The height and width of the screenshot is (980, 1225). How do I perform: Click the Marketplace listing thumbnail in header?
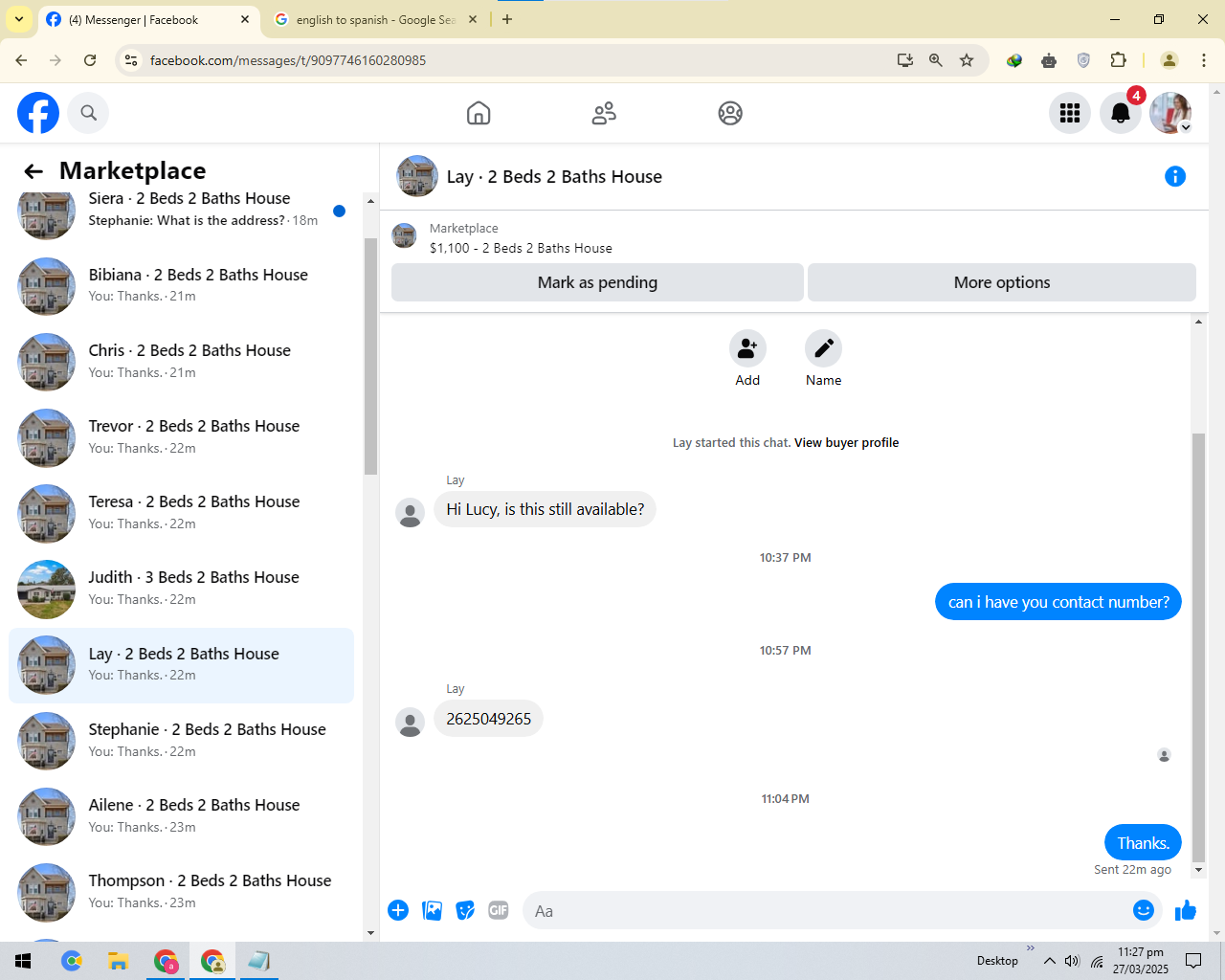pos(405,236)
